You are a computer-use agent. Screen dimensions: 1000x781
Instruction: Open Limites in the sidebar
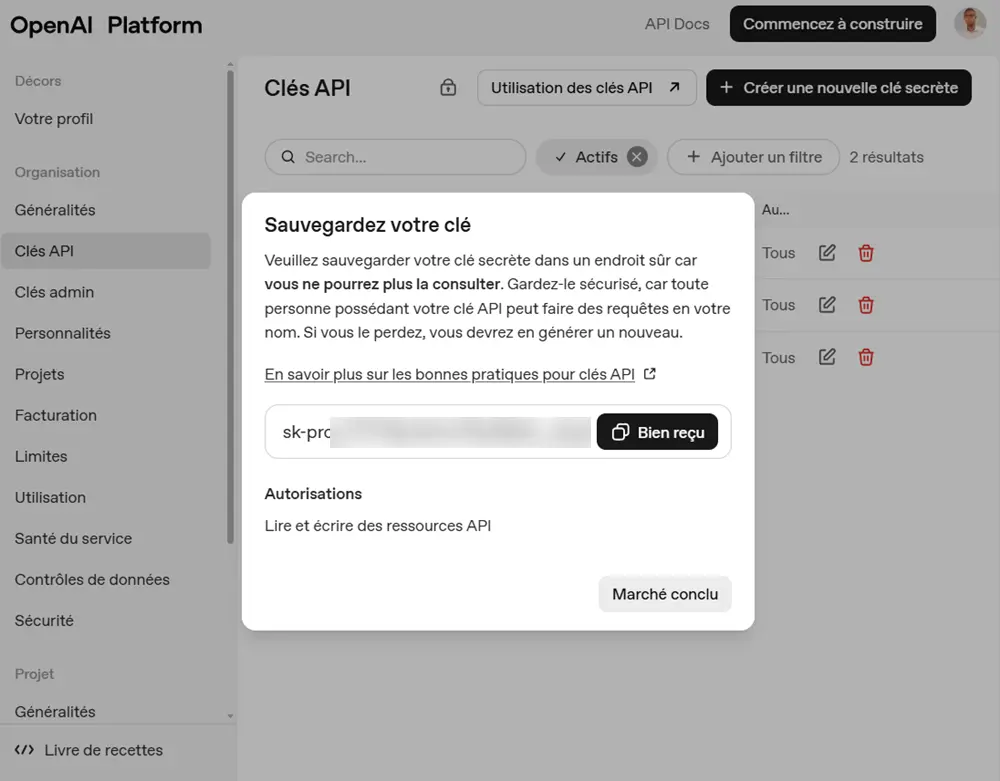click(x=41, y=456)
